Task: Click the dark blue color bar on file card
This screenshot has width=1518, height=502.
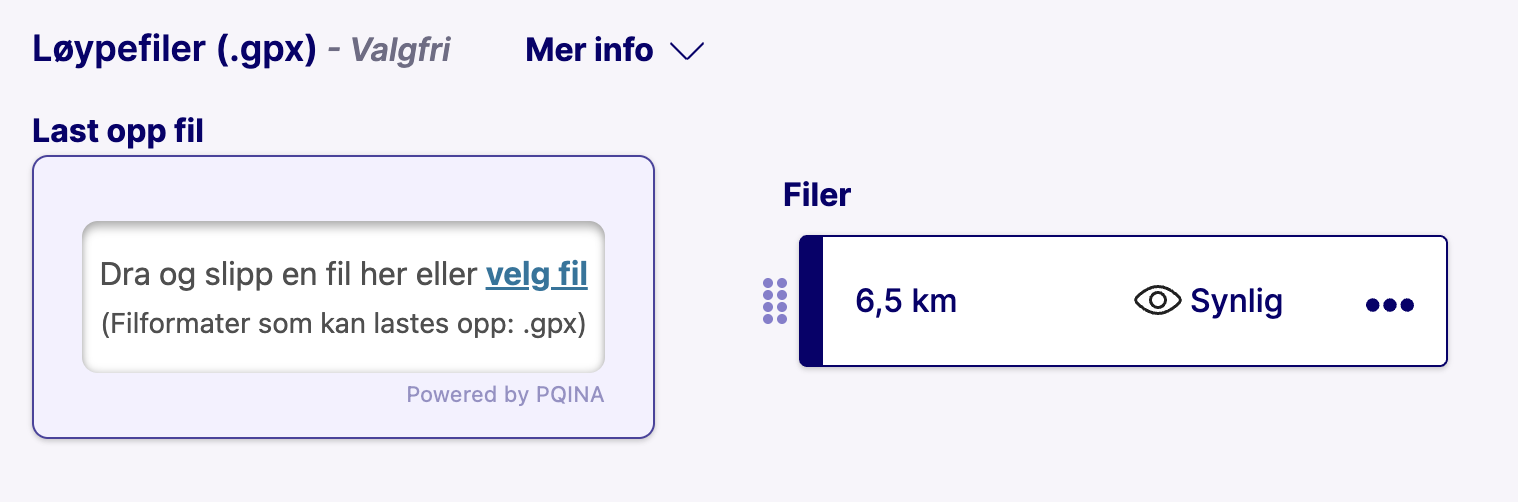Action: pos(811,301)
